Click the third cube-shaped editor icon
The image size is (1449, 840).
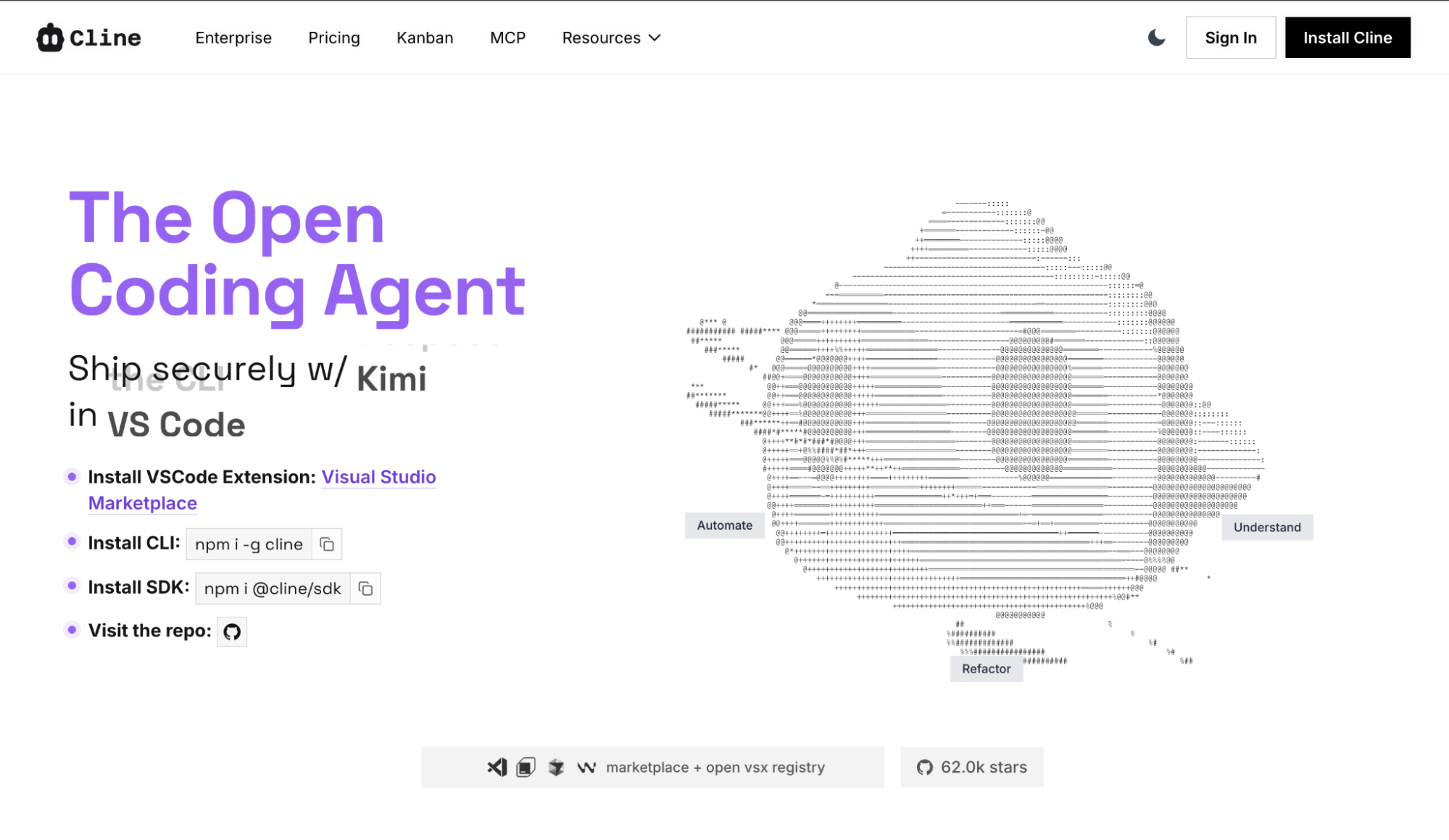tap(556, 767)
